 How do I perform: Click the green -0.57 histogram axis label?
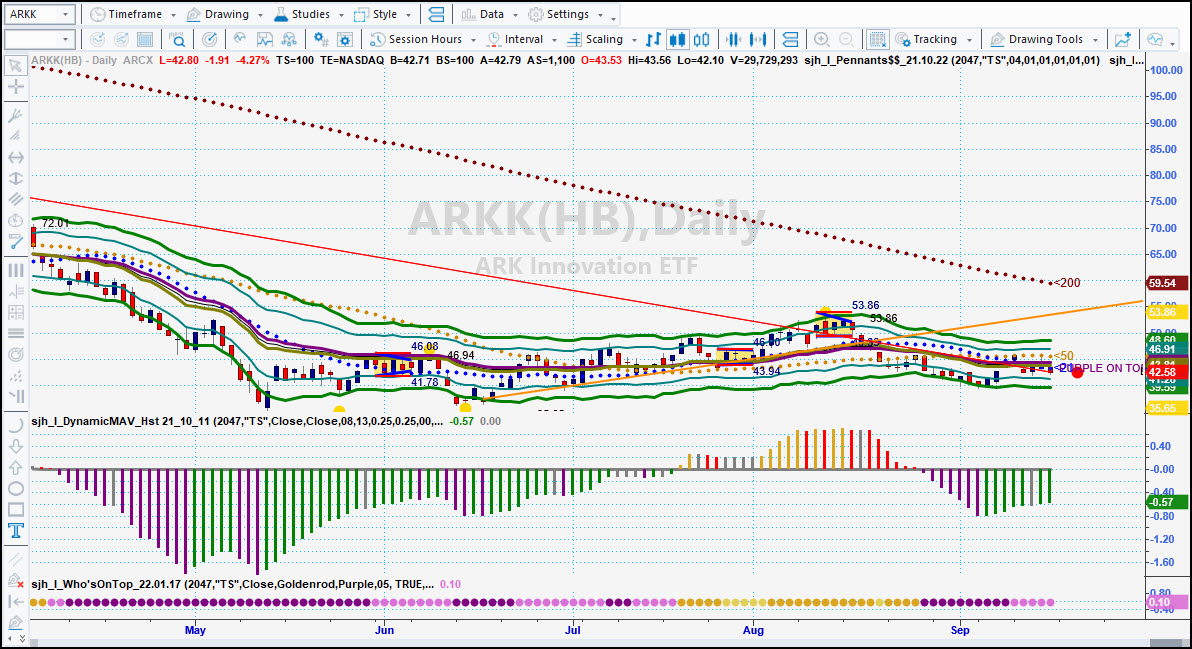pyautogui.click(x=1165, y=502)
